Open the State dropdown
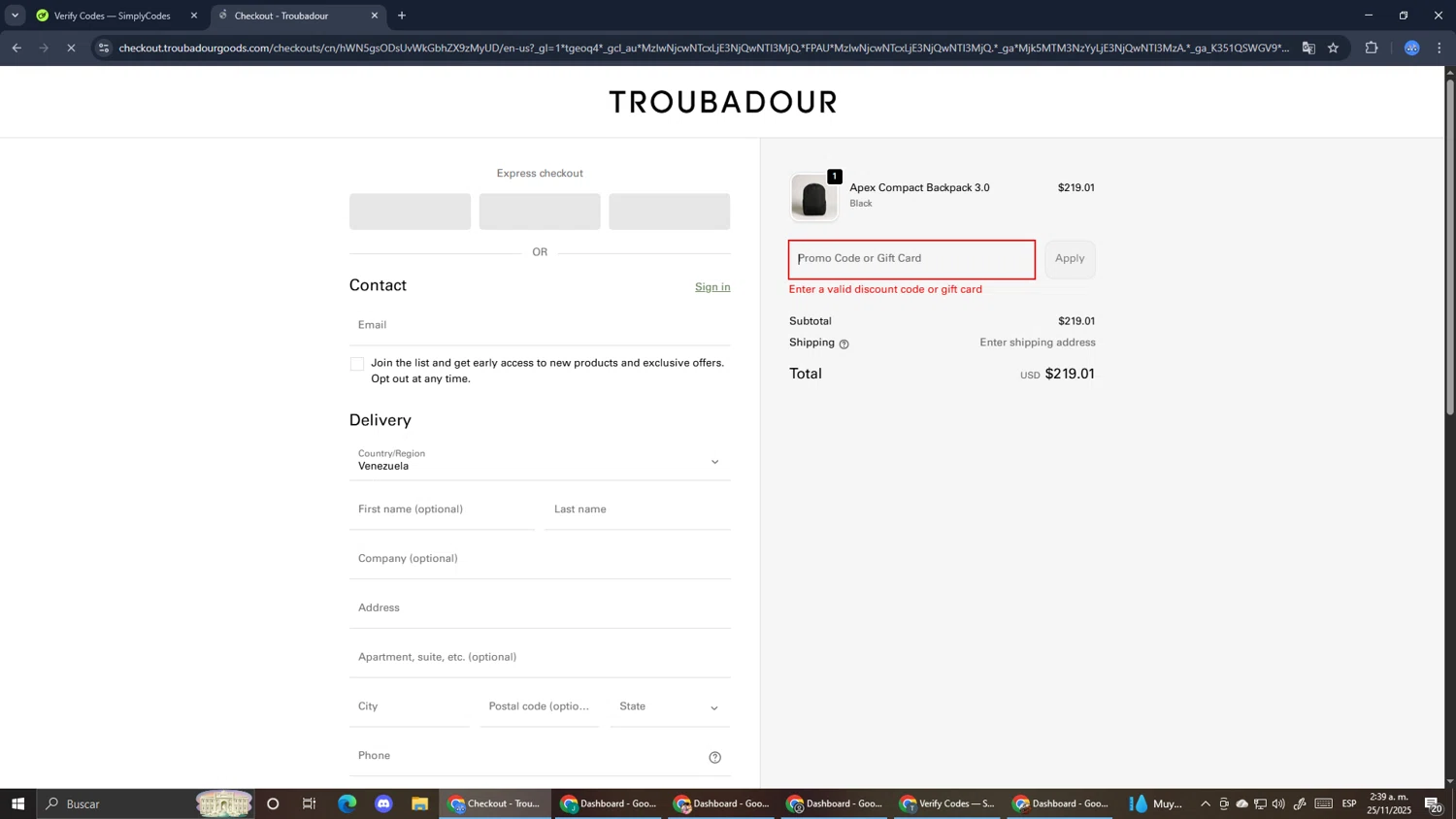This screenshot has height=819, width=1456. coord(670,706)
